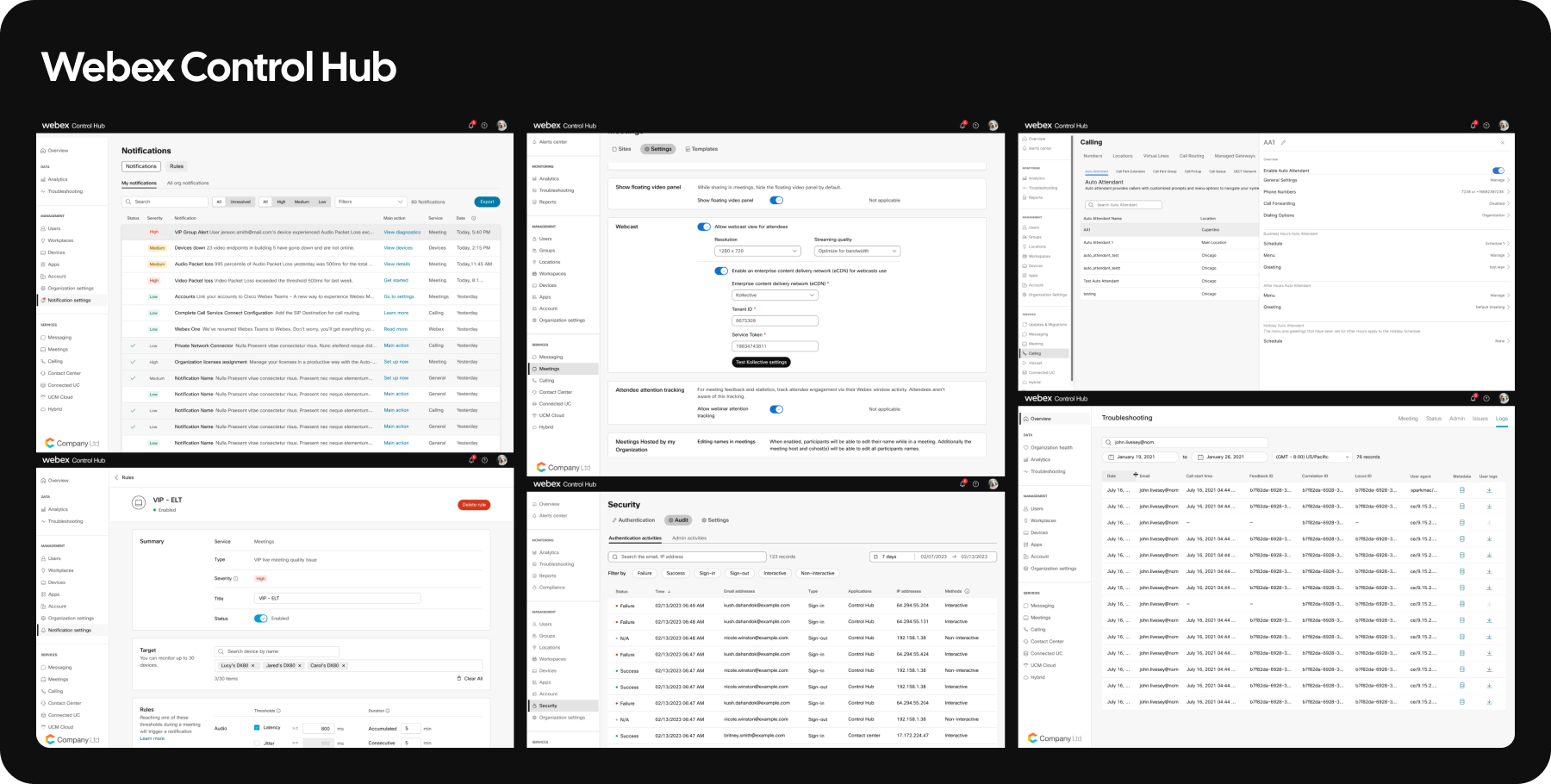Expand General Settings Manage chevron
Screen dimensions: 1551x784
[x=1508, y=180]
